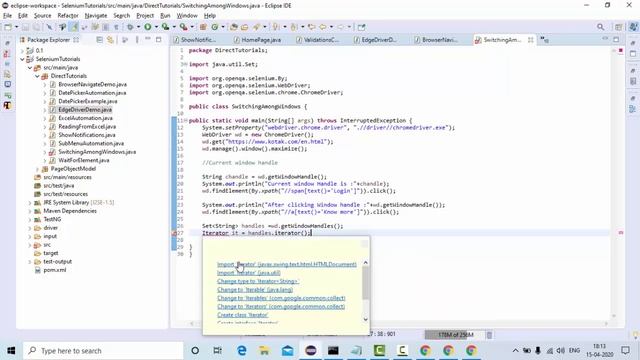The height and width of the screenshot is (360, 640).
Task: Click the Last Edit Location icon
Action: coord(312,27)
